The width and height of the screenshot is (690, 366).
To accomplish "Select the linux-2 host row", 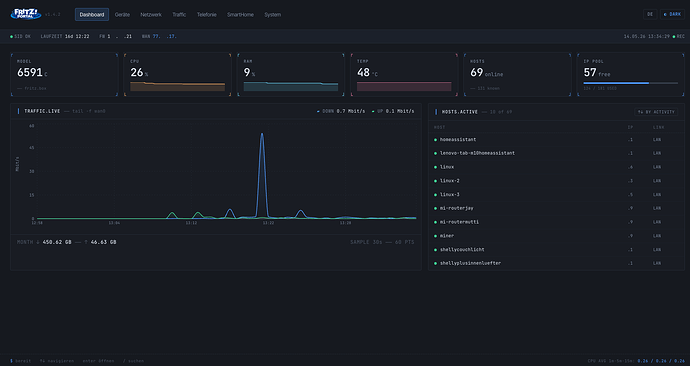I will [556, 181].
